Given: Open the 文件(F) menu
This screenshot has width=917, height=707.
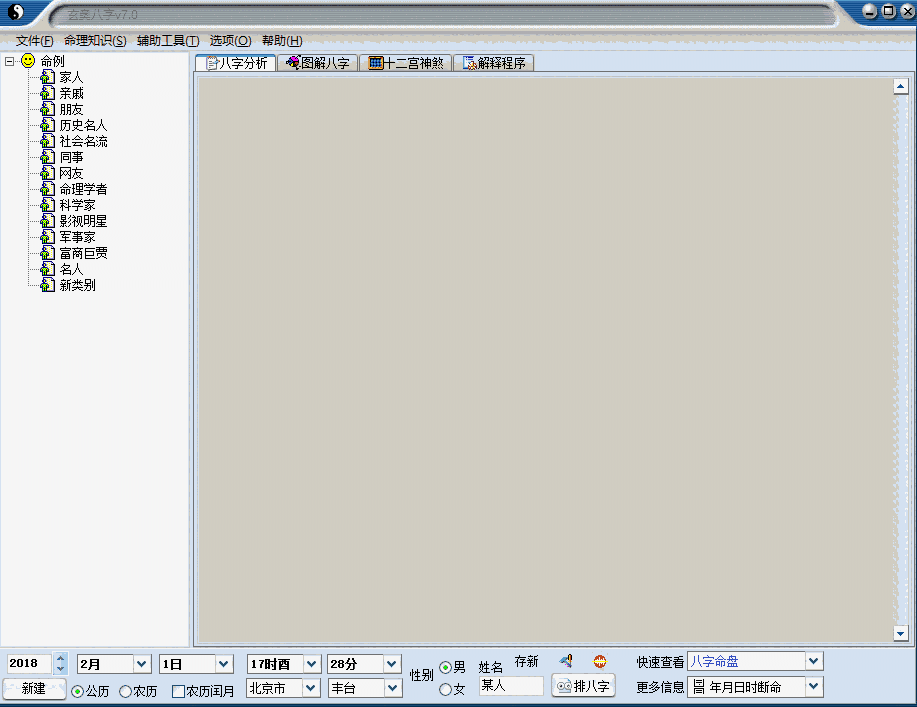Looking at the screenshot, I should pyautogui.click(x=35, y=40).
